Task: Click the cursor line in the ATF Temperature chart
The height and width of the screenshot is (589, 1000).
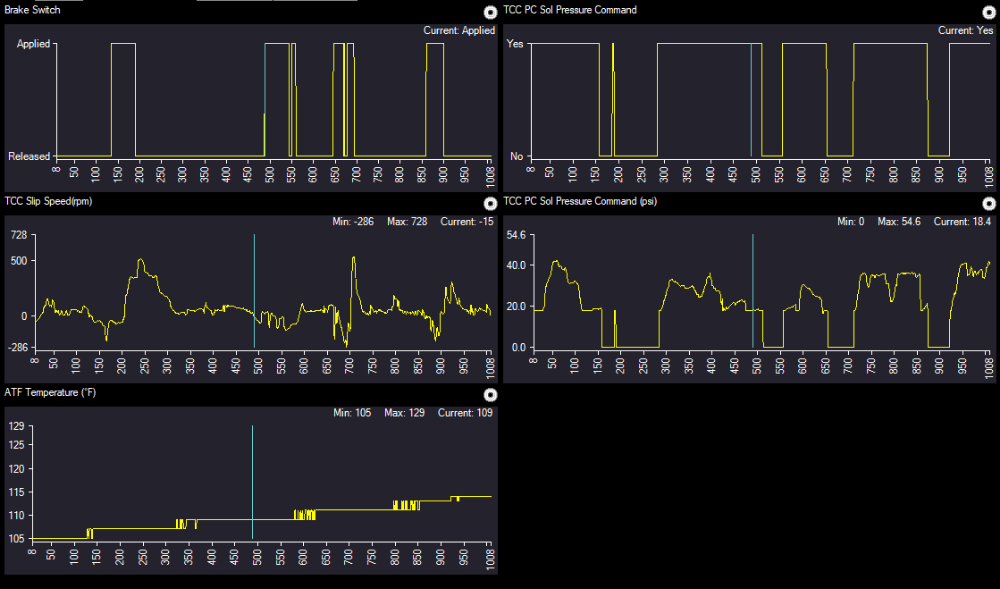Action: [x=252, y=480]
